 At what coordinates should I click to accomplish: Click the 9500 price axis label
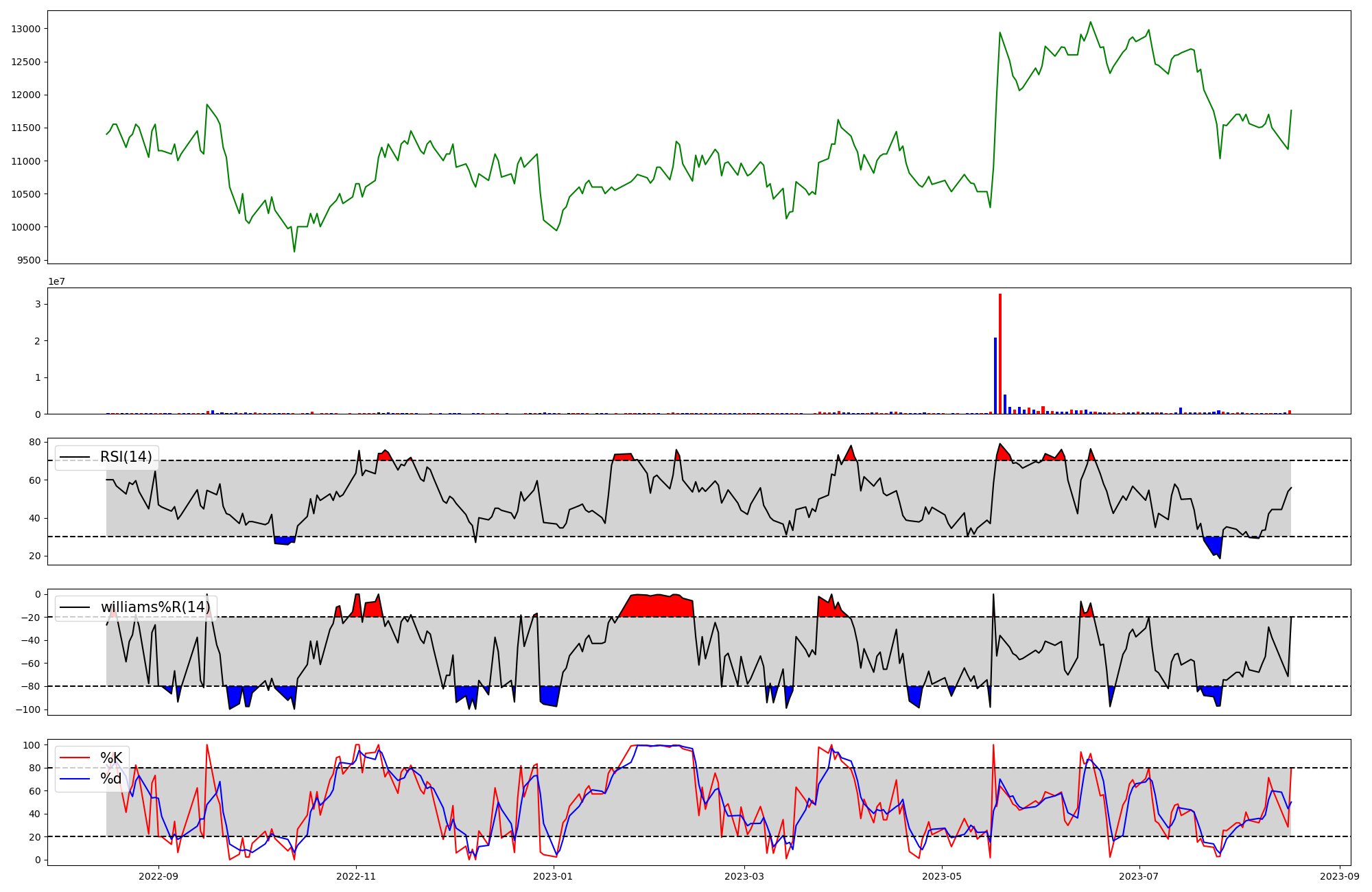29,261
